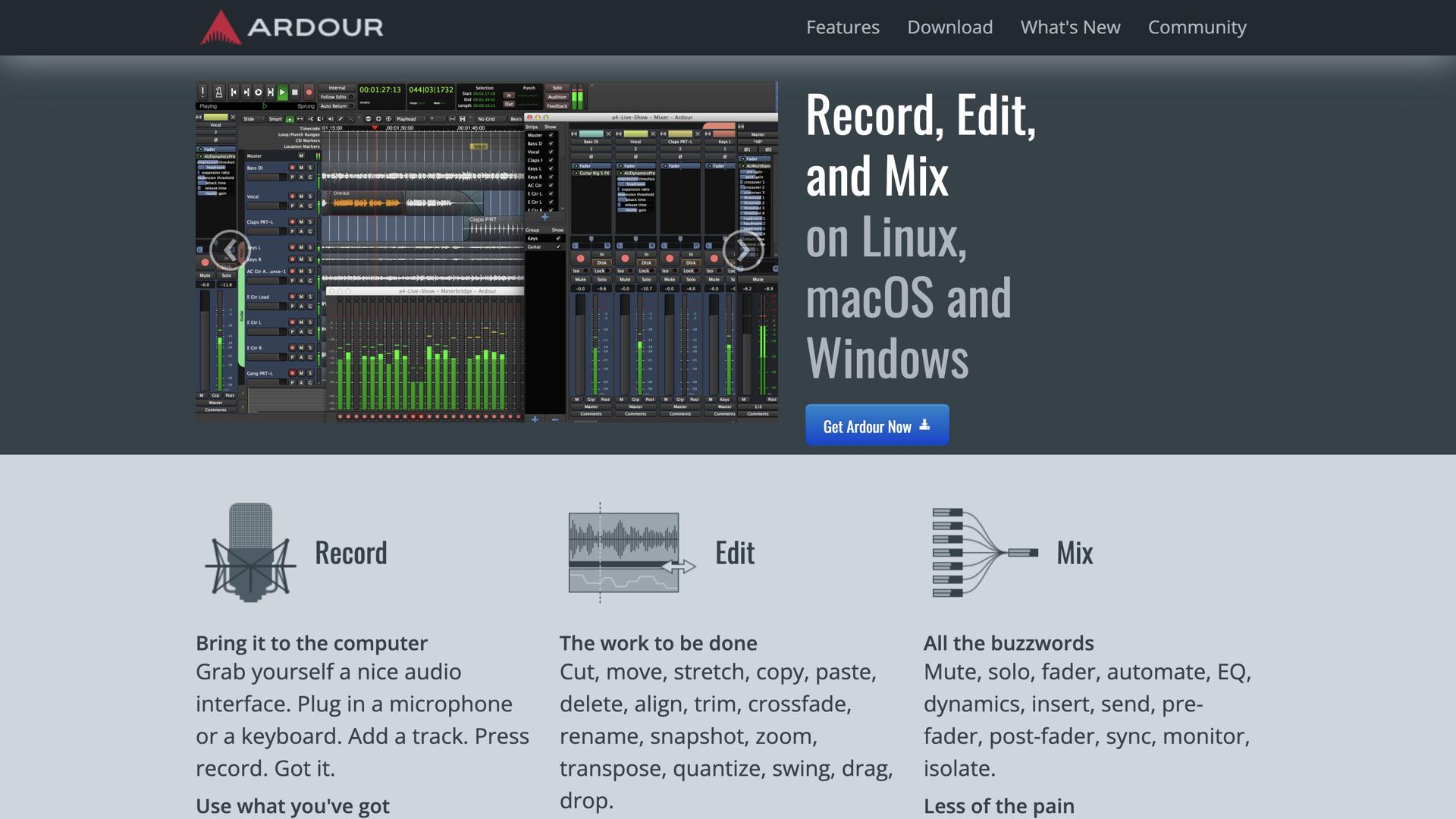Screen dimensions: 1456x819
Task: Click the red transport record button
Action: point(309,92)
